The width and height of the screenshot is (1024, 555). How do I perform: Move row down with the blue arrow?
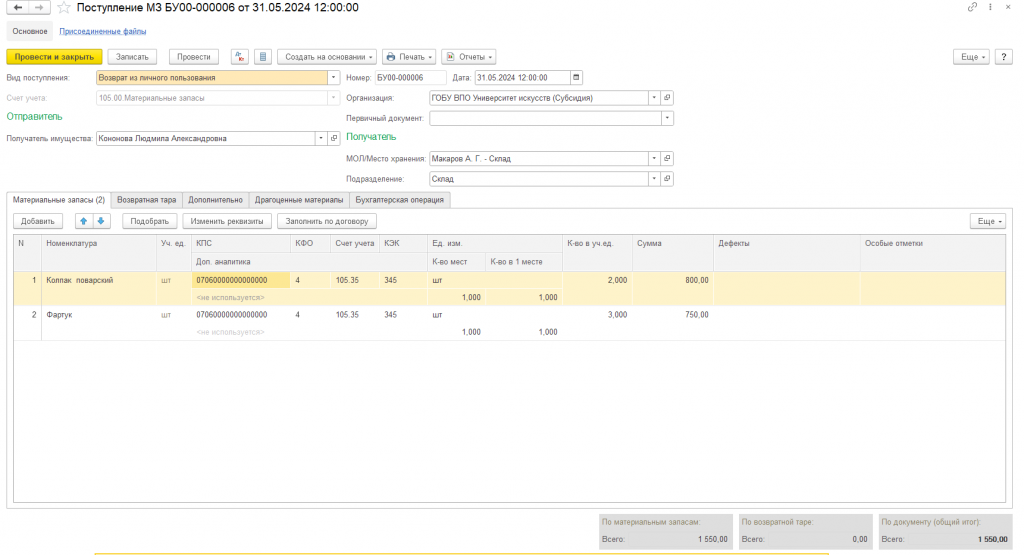click(x=101, y=221)
